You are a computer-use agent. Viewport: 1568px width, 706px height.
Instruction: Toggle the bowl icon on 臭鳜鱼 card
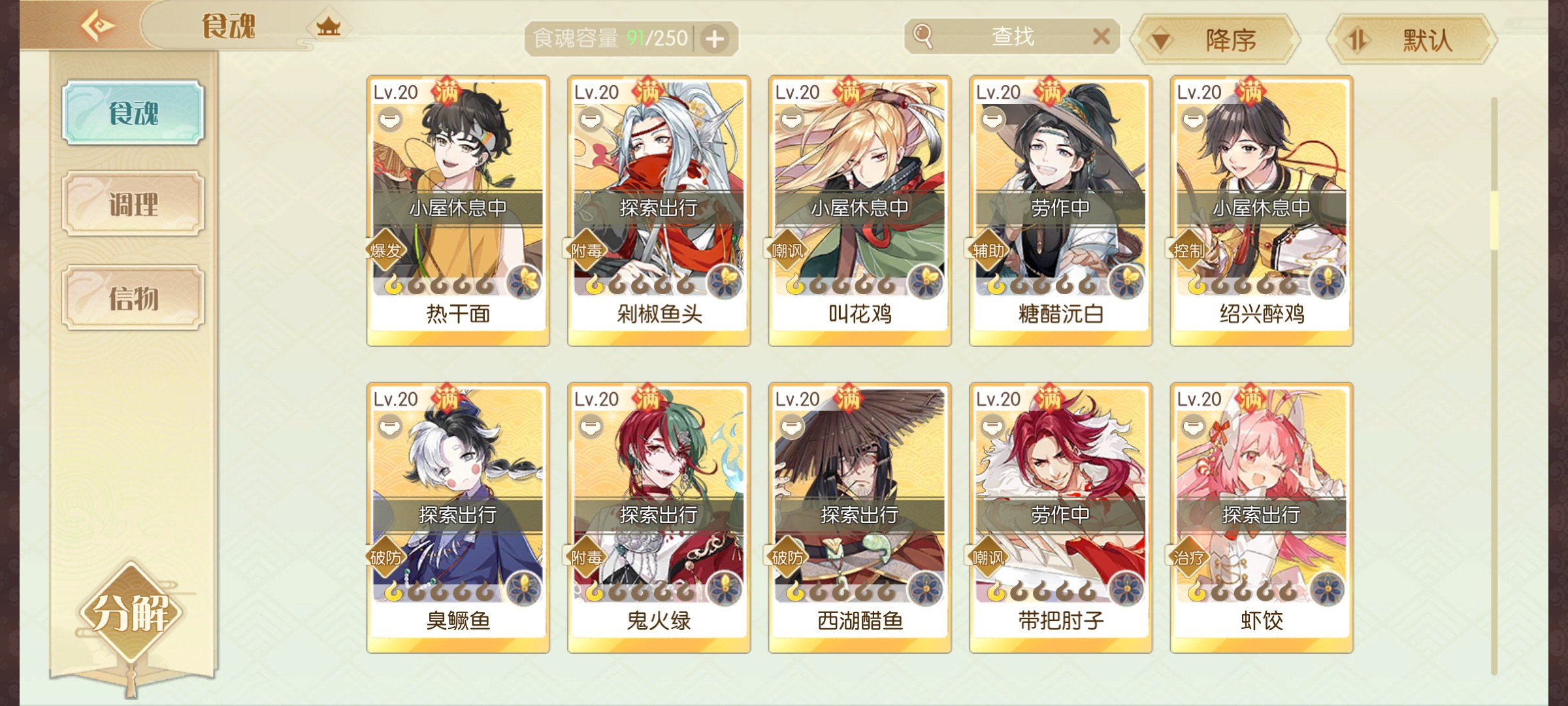pyautogui.click(x=390, y=428)
